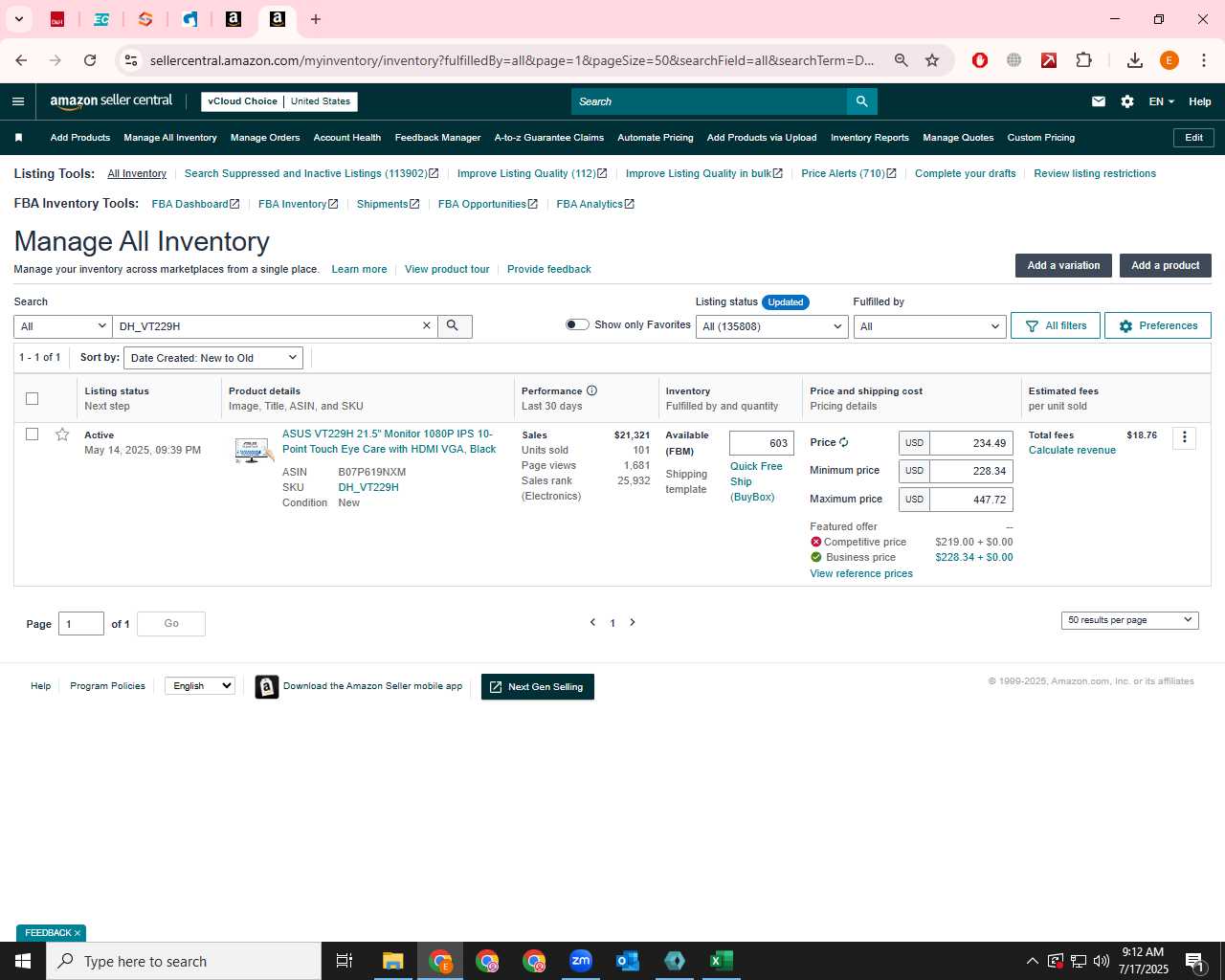
Task: Open File Explorer from the taskbar
Action: pyautogui.click(x=393, y=961)
